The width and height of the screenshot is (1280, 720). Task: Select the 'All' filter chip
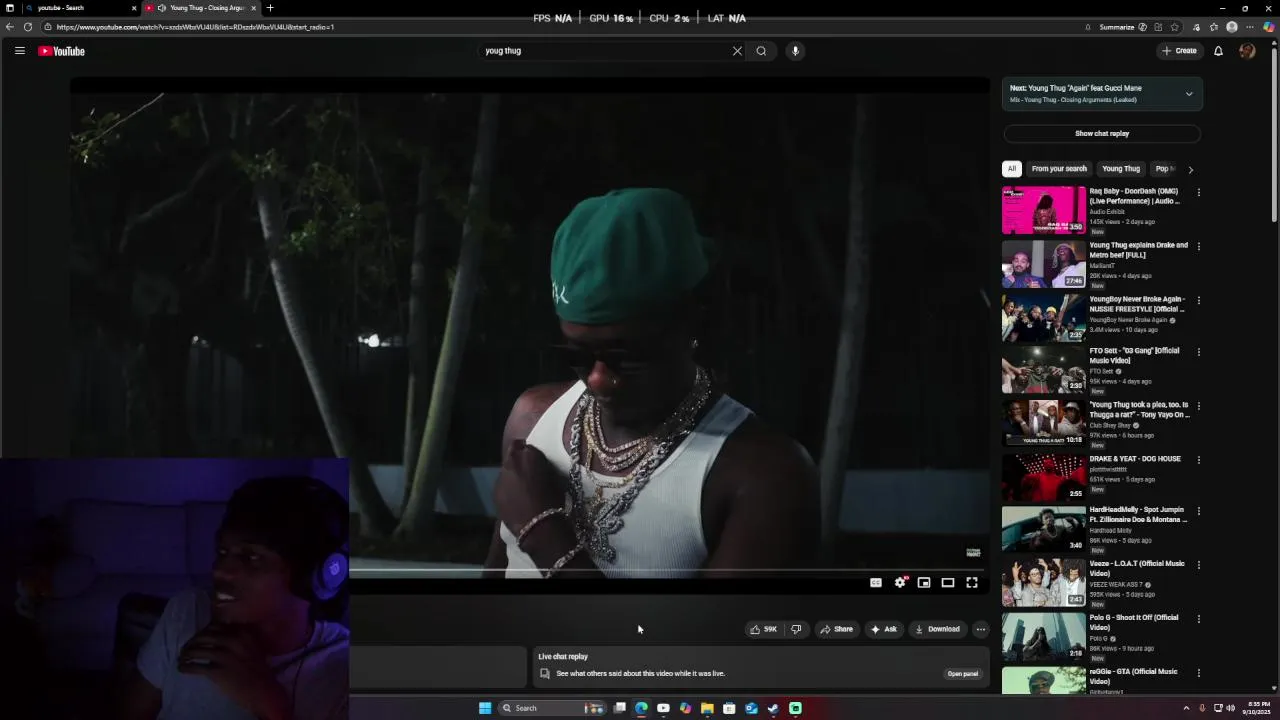1012,169
